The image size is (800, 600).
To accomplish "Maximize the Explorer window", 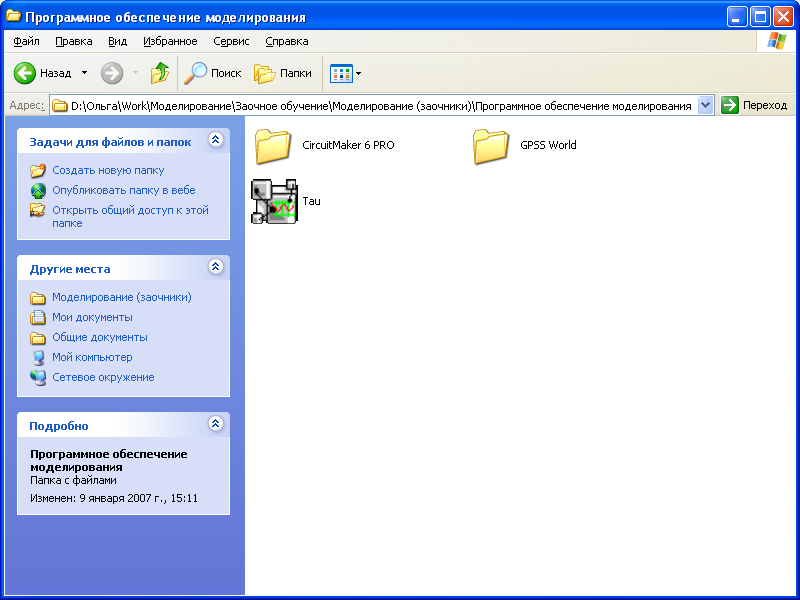I will point(760,17).
